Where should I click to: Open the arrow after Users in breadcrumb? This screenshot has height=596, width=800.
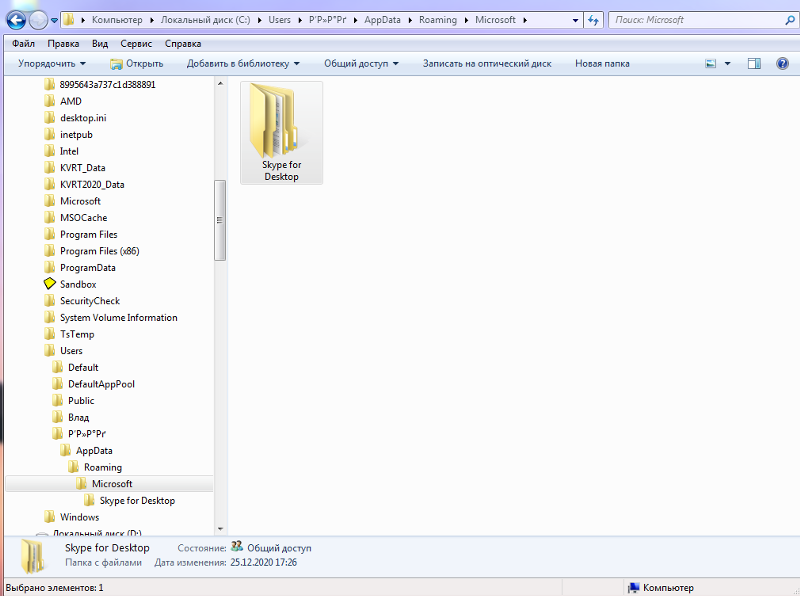(300, 20)
